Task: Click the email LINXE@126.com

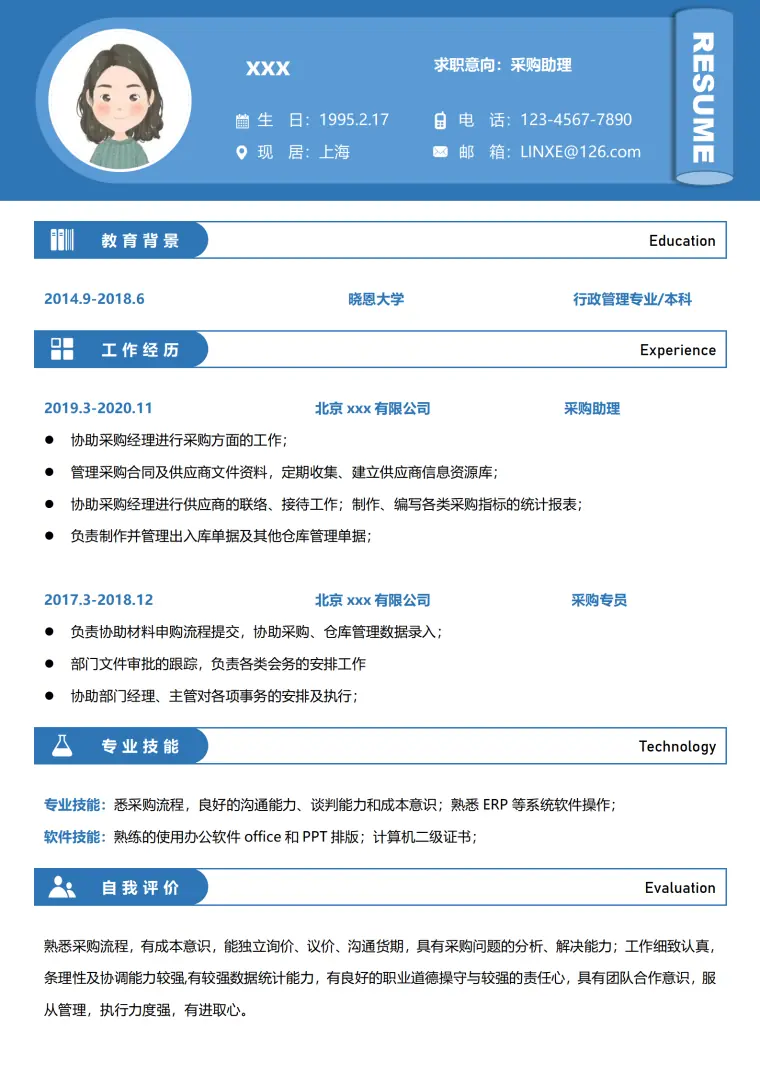Action: (x=580, y=152)
